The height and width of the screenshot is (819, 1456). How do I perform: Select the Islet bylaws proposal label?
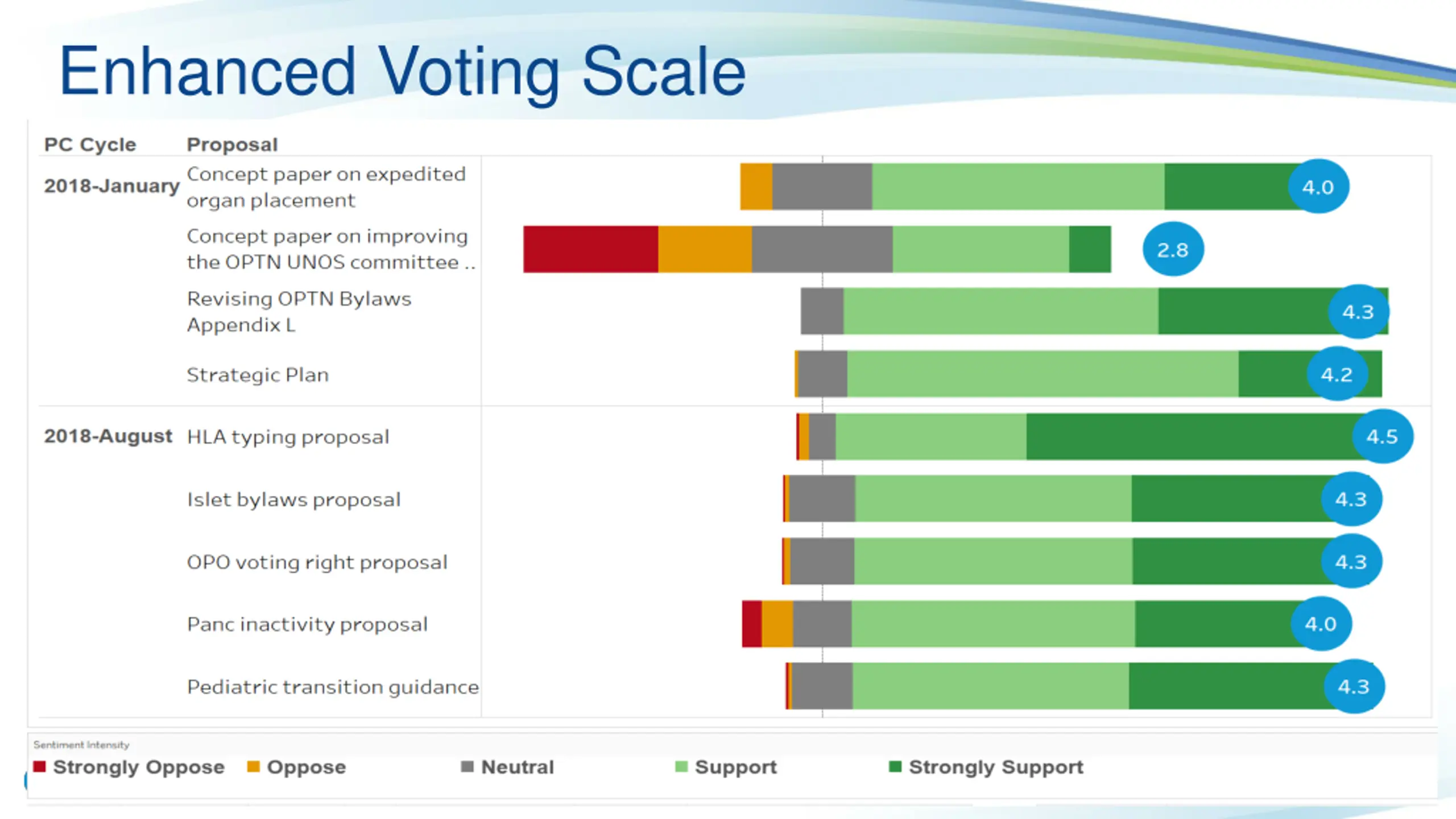[x=293, y=499]
